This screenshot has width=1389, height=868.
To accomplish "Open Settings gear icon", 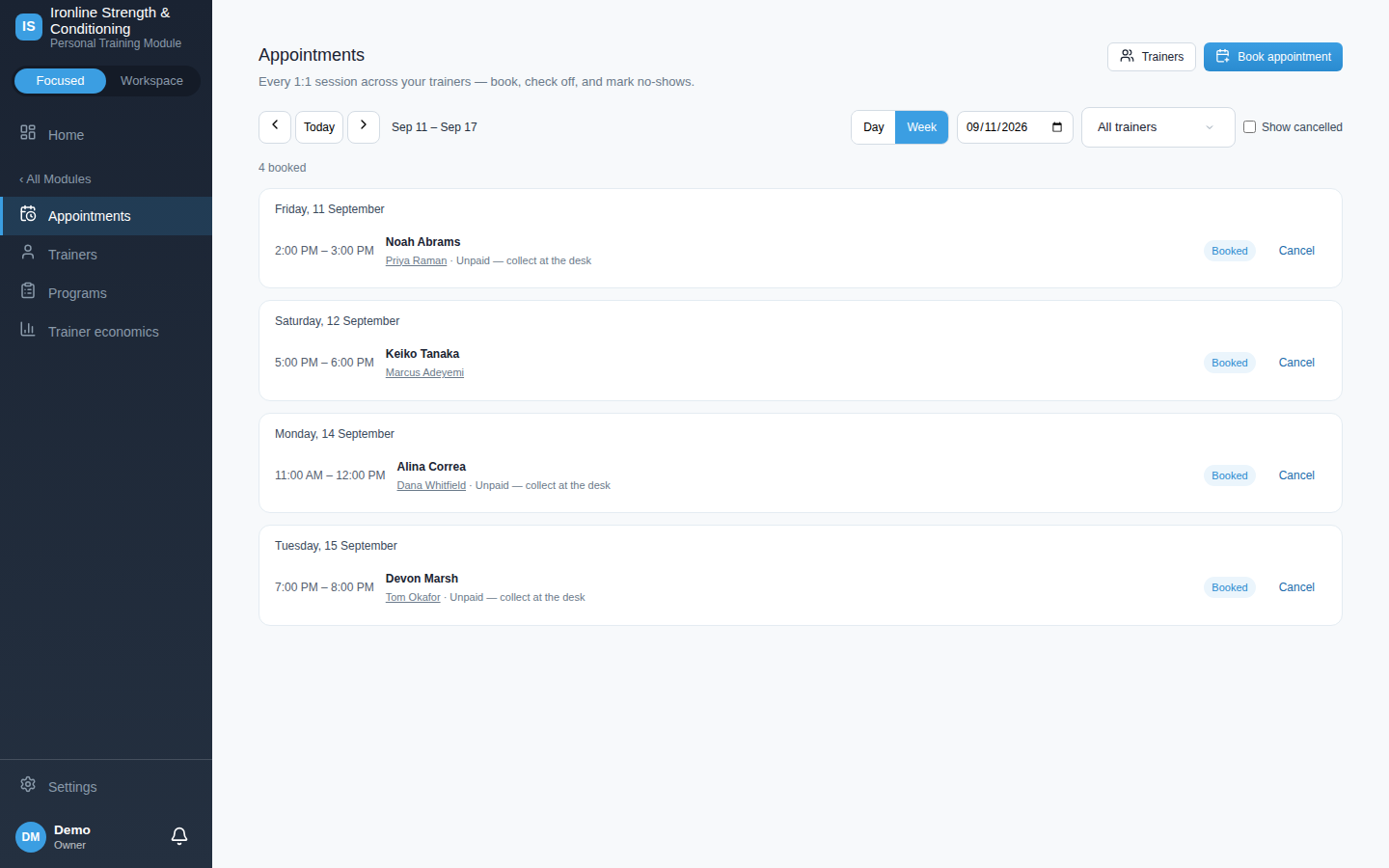I will tap(28, 785).
